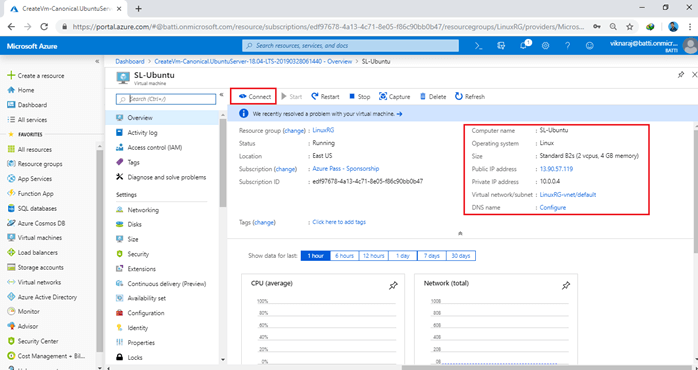Open portal settings gear icon
The width and height of the screenshot is (698, 370).
click(x=545, y=46)
